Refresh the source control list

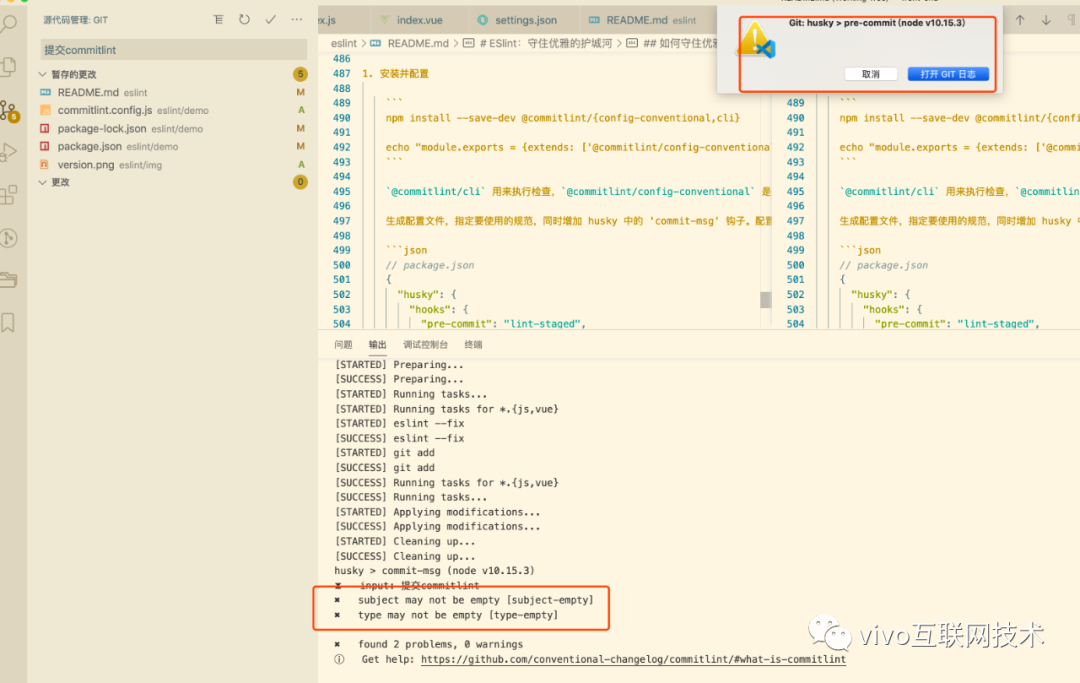pyautogui.click(x=245, y=19)
